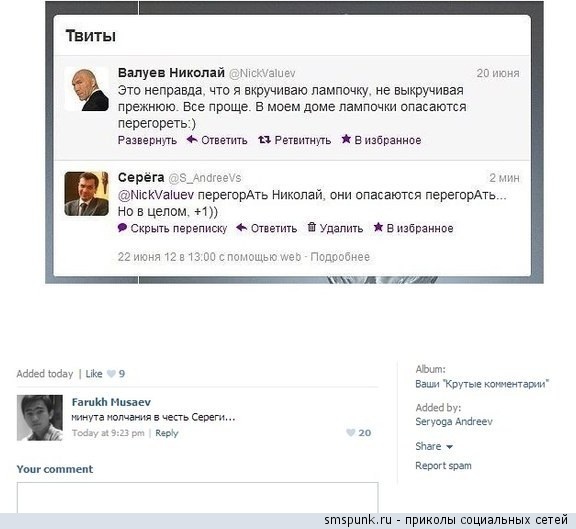Expand Valuev's tweet with Развернуть
576x529 pixels.
click(147, 140)
